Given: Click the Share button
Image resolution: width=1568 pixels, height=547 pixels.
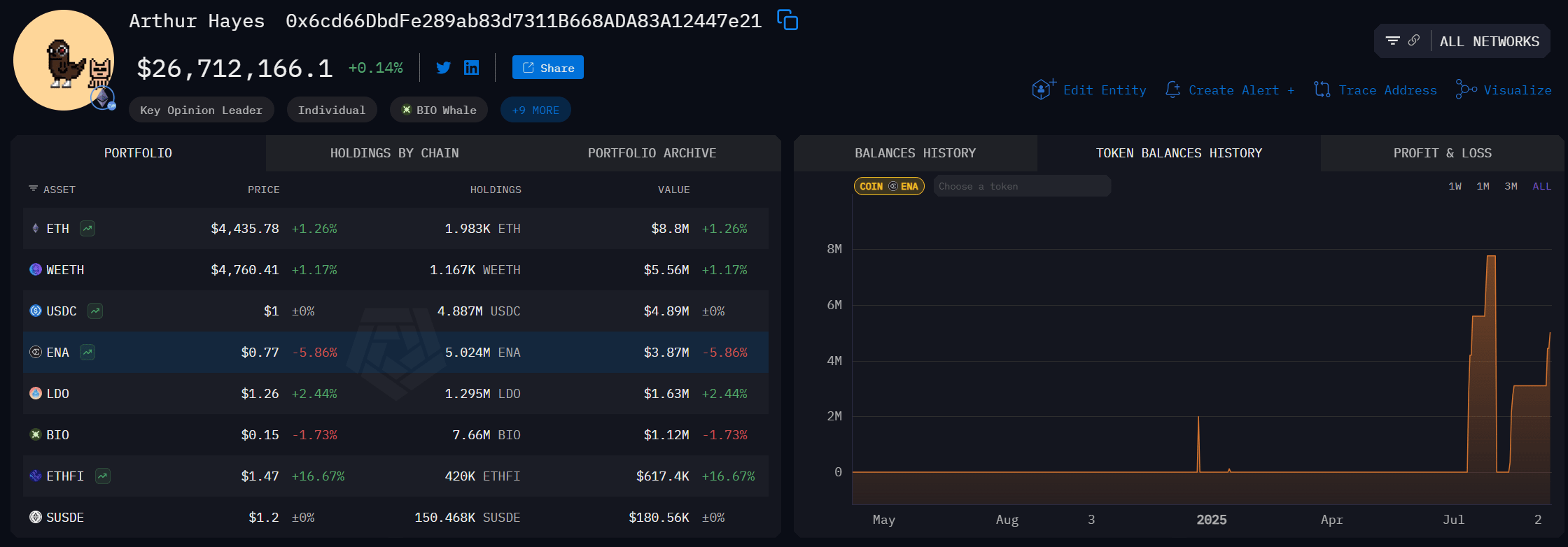Looking at the screenshot, I should (548, 68).
